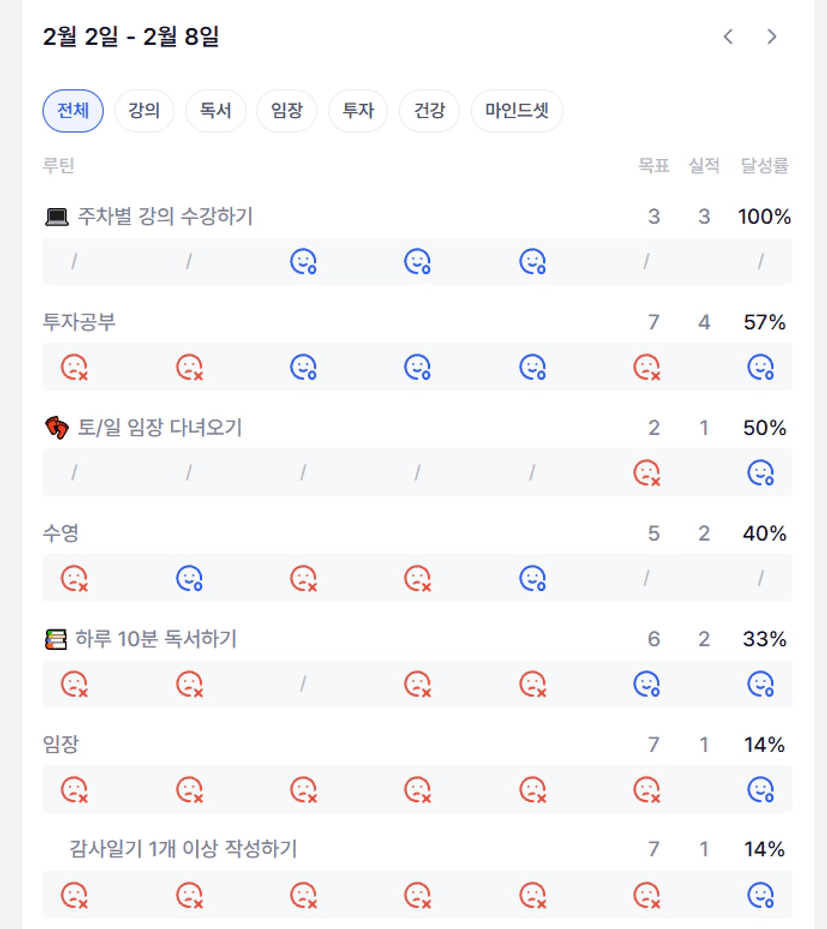Go to the next week
Image resolution: width=827 pixels, height=929 pixels.
tap(771, 37)
